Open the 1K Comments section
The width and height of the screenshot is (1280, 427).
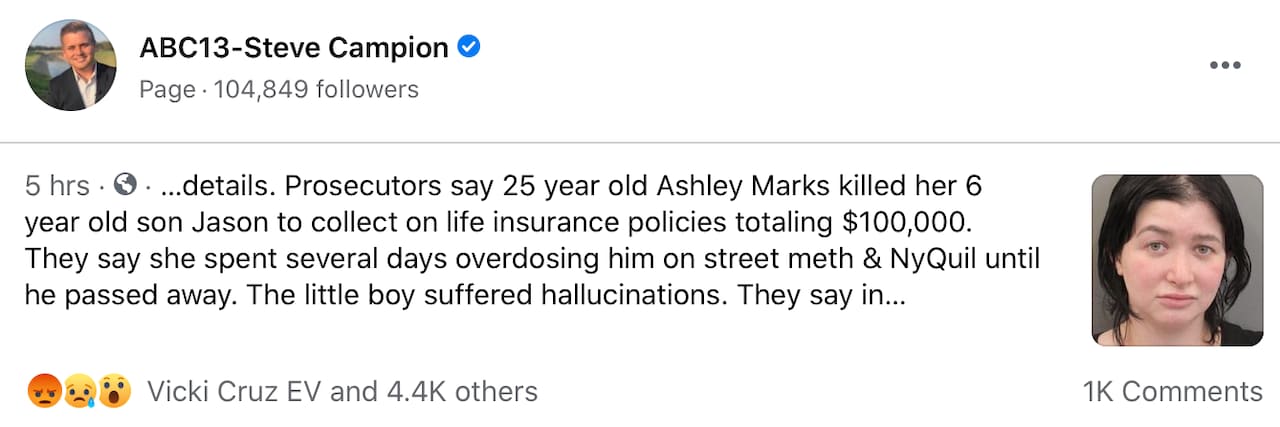(x=1172, y=392)
